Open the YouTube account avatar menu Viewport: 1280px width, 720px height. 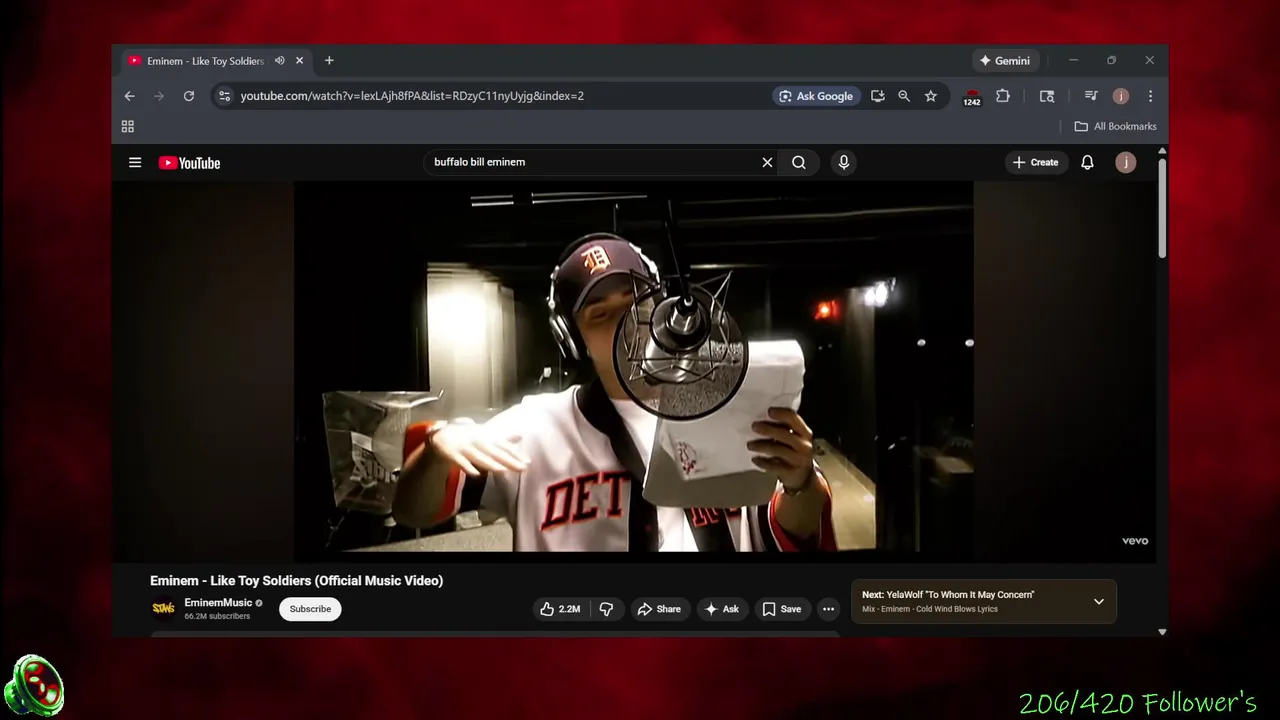[x=1126, y=162]
